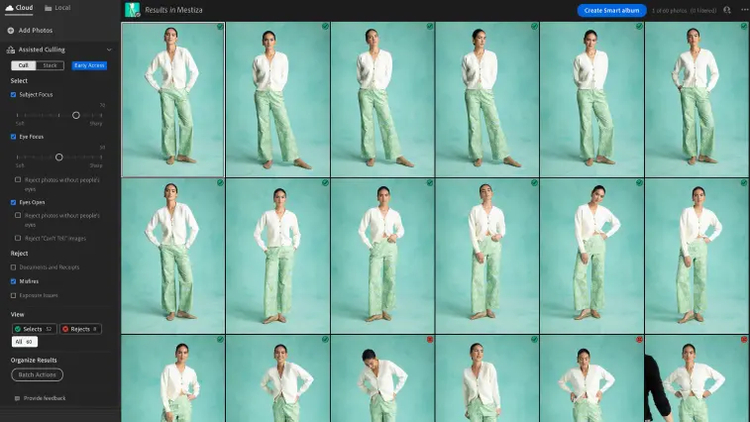Click the Provide feedback chat icon

pos(17,398)
